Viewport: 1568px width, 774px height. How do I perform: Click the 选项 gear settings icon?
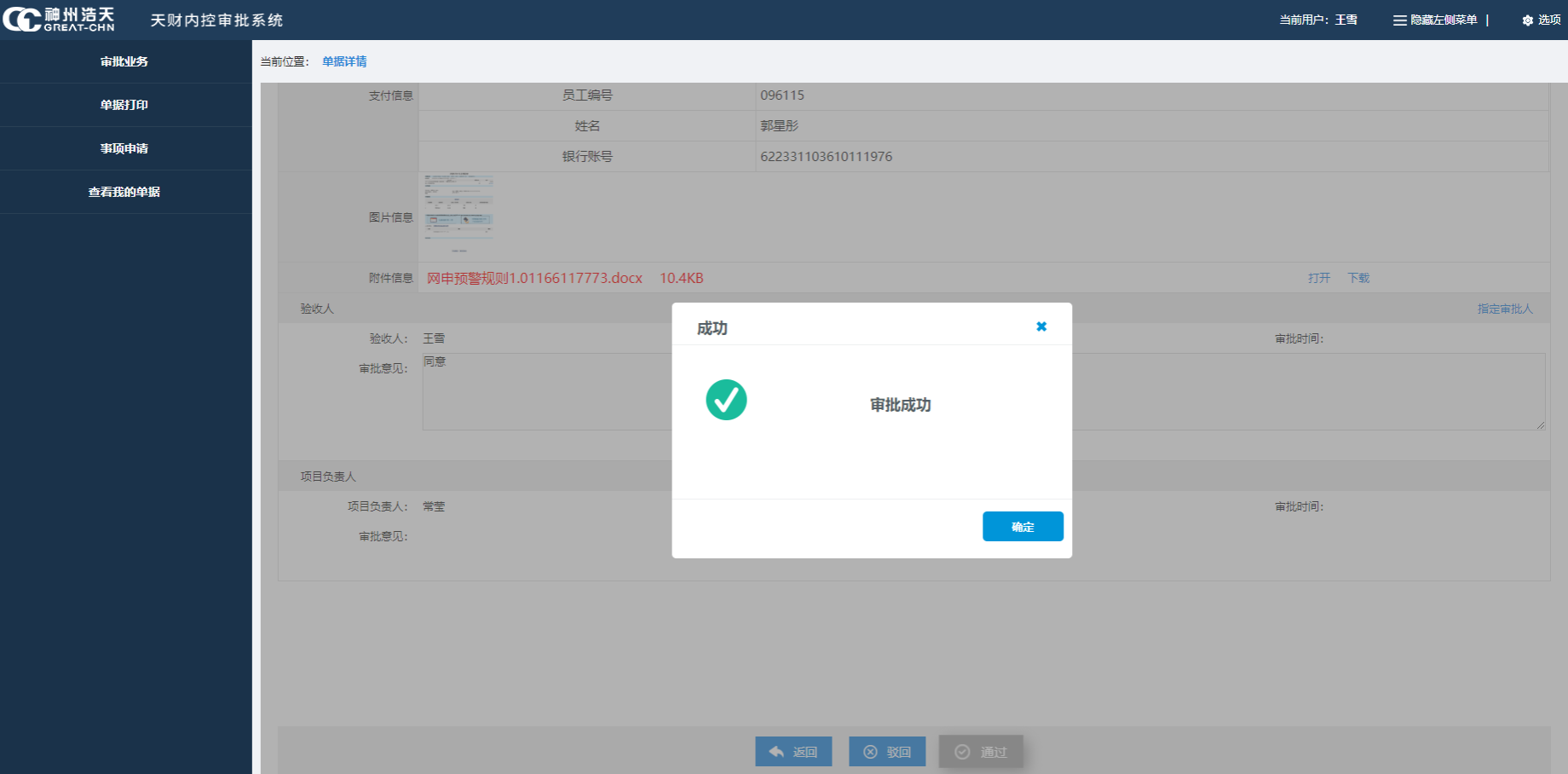pos(1527,20)
